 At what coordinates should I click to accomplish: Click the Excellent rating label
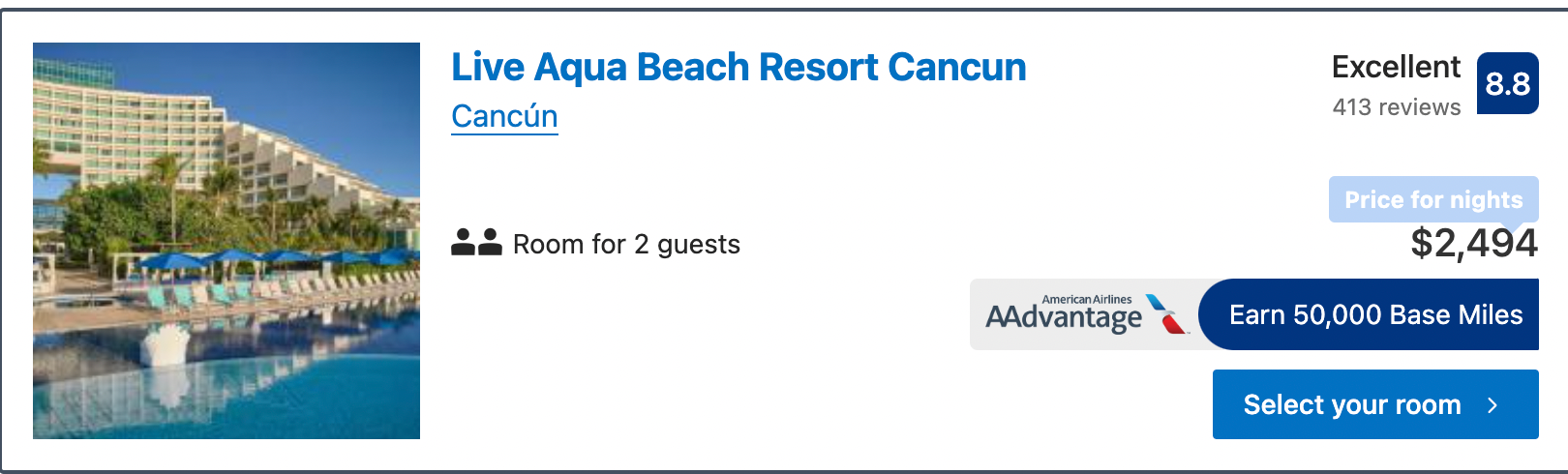pos(1396,67)
